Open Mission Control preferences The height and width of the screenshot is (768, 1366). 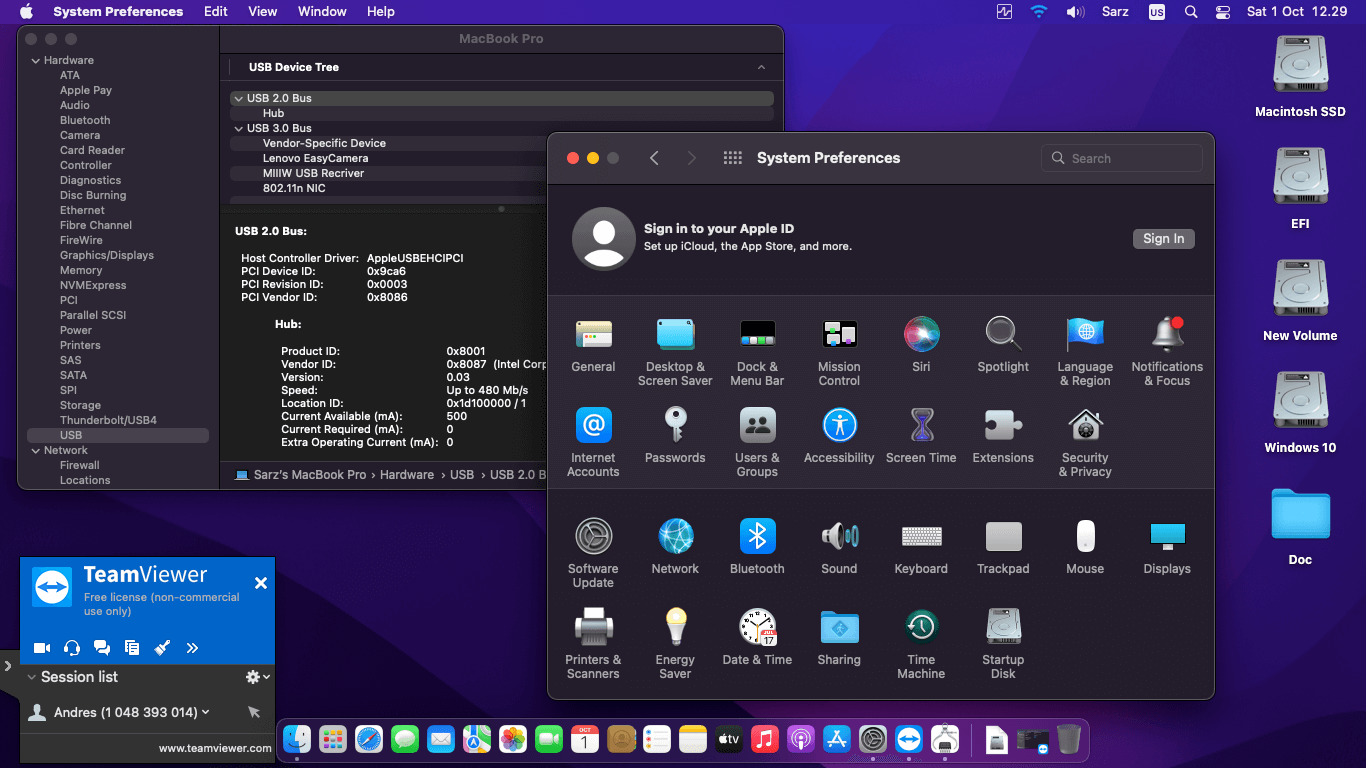[x=839, y=351]
